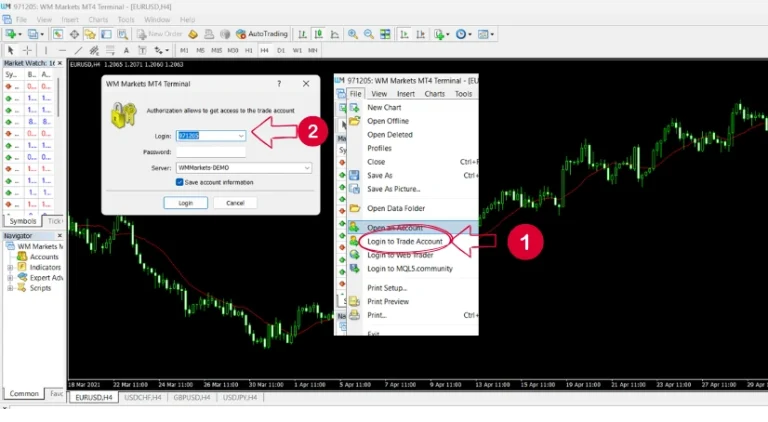Select the Equidistant Channel tool
768x422 pixels.
pyautogui.click(x=94, y=50)
